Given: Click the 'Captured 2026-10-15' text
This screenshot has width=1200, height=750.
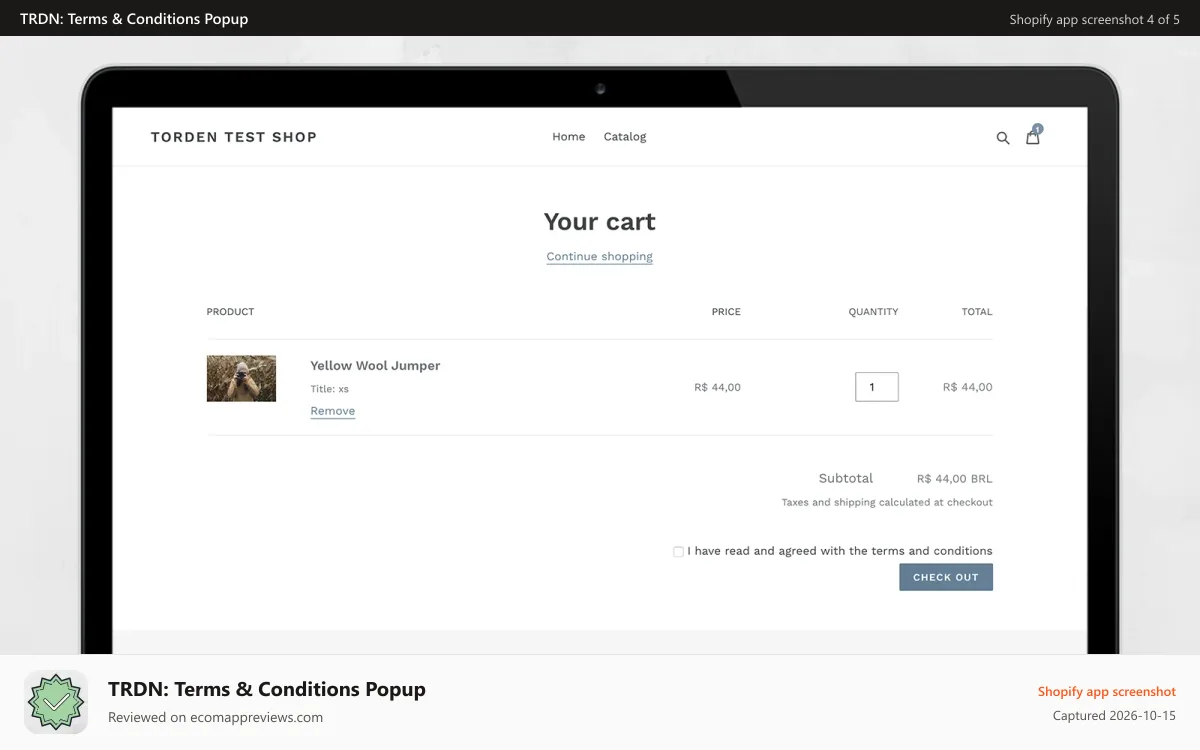Looking at the screenshot, I should (1114, 716).
